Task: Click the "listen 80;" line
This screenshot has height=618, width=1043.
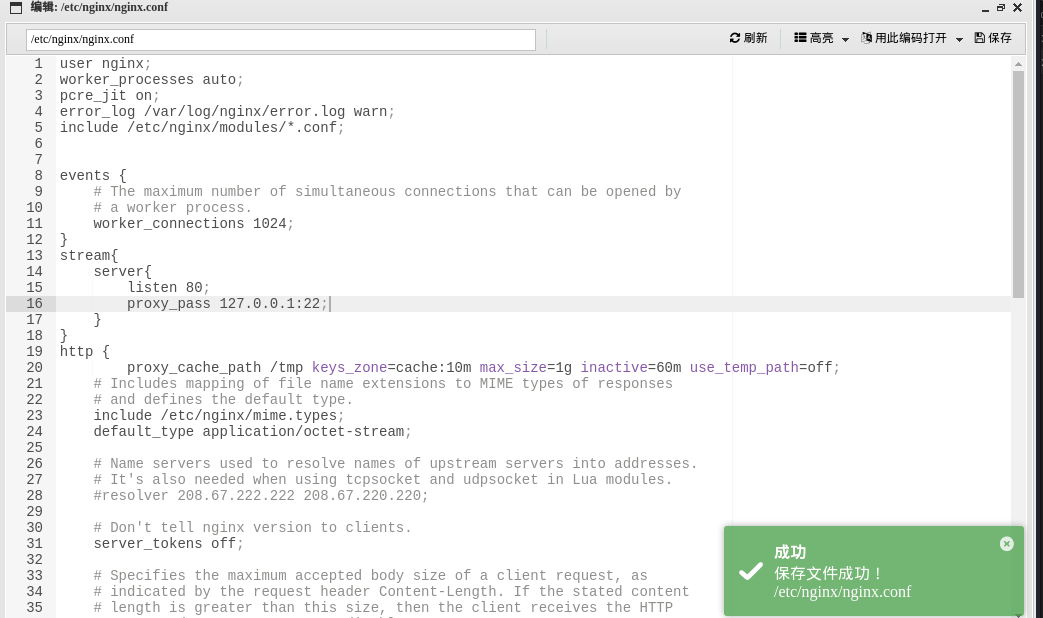Action: pos(168,287)
